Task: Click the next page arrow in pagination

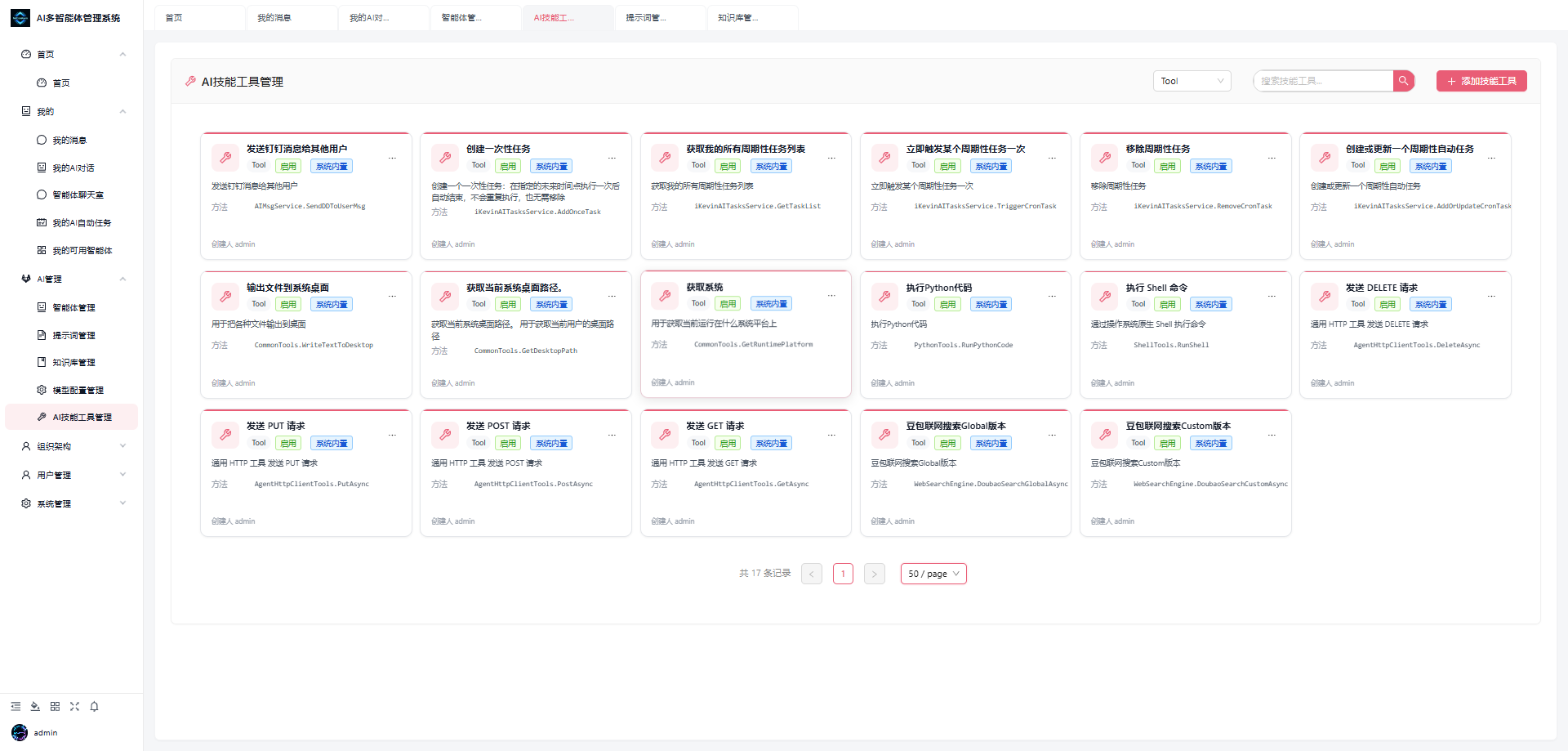Action: (x=874, y=574)
